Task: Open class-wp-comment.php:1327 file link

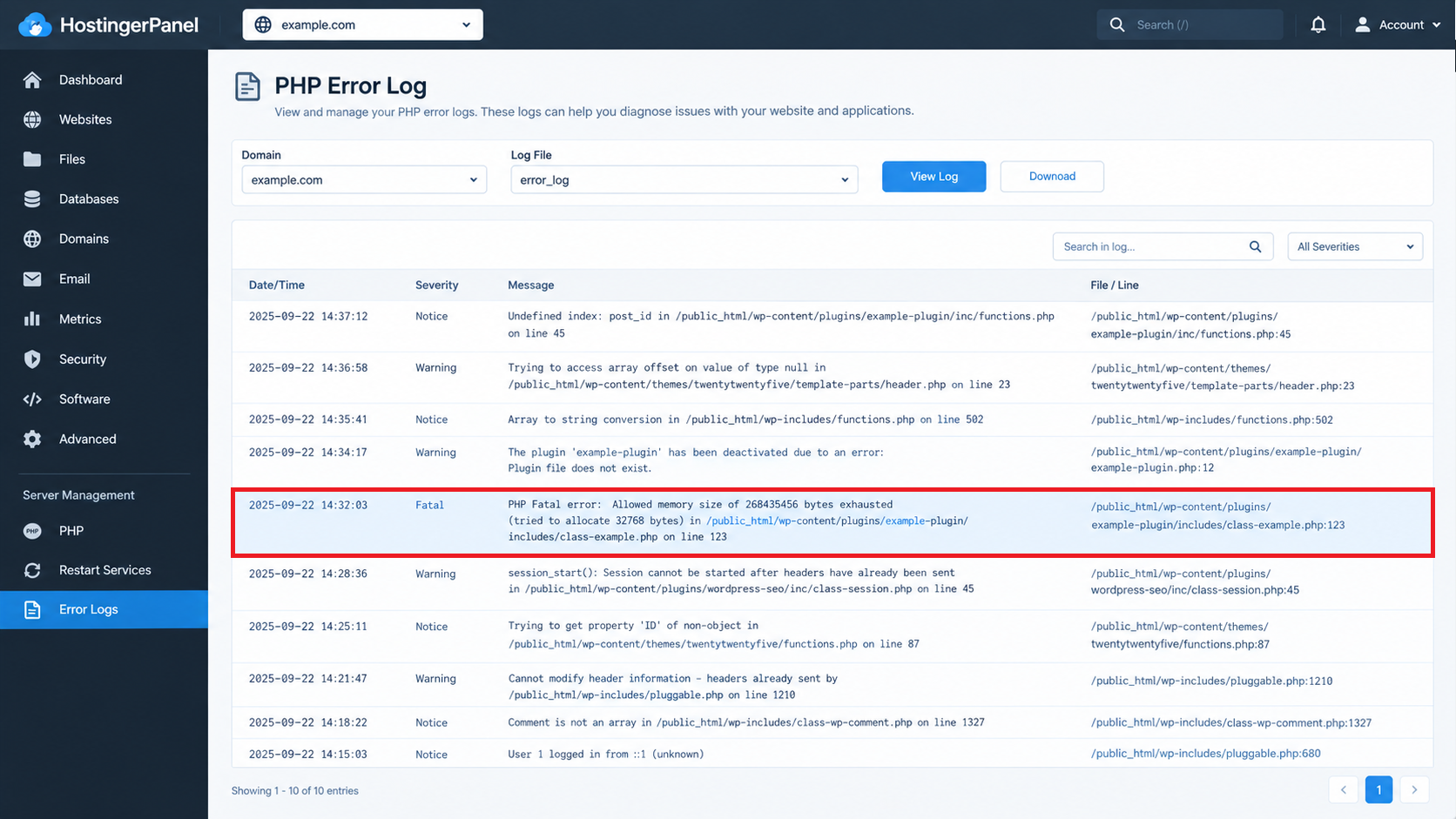Action: click(x=1231, y=723)
